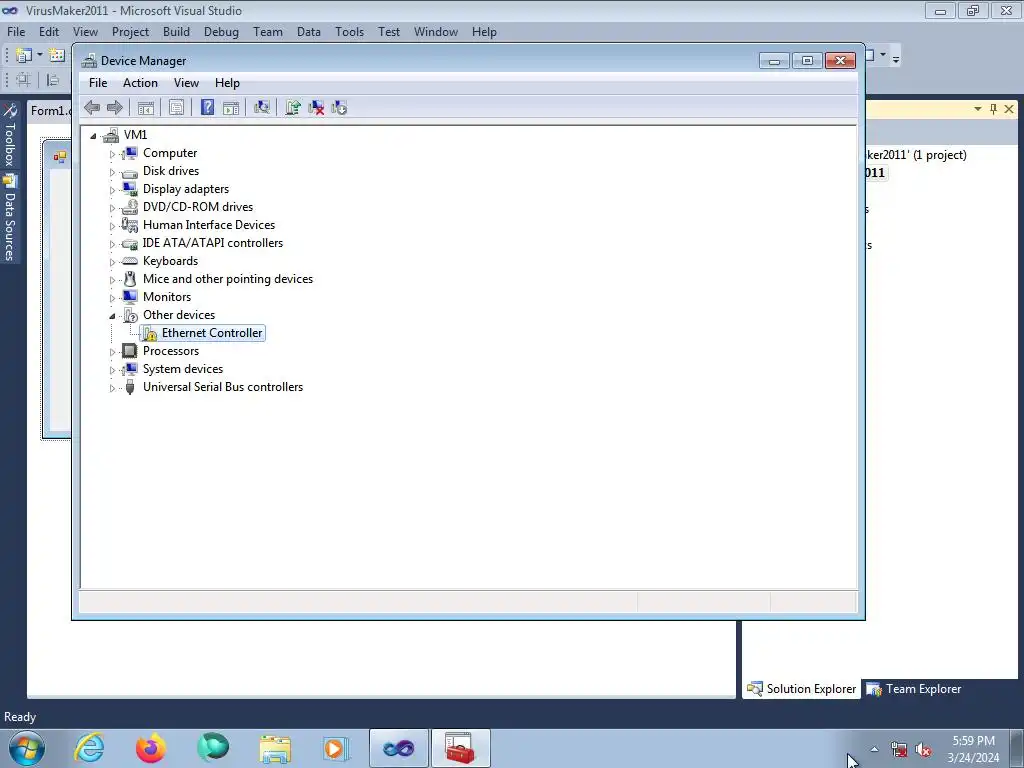Expand the Display adapters category
1024x768 pixels.
pyautogui.click(x=112, y=190)
